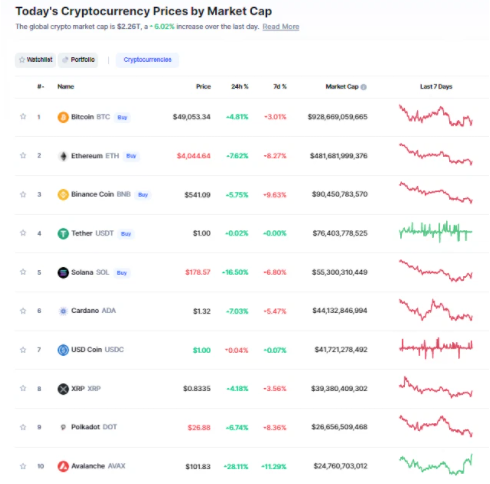Click the Market Cap info icon
The image size is (490, 484).
pyautogui.click(x=364, y=87)
